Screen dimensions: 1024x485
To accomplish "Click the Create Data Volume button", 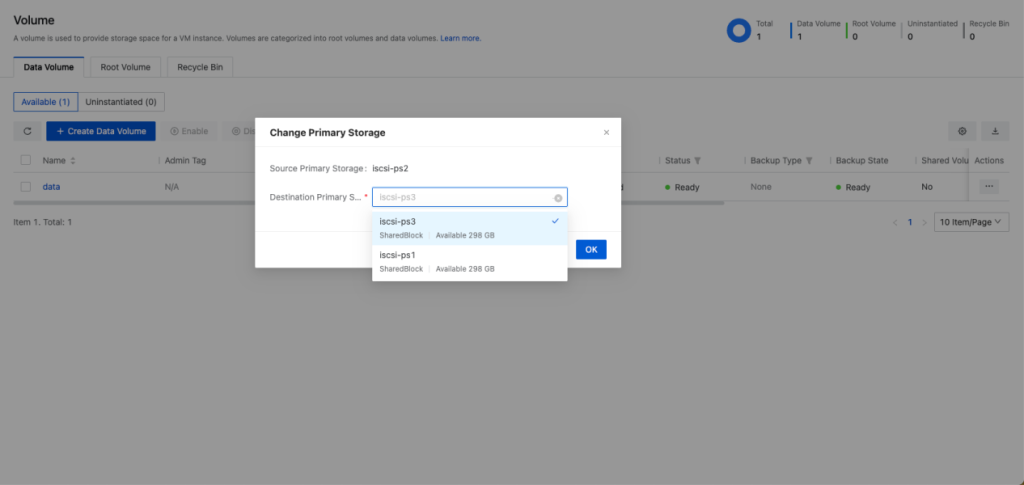I will [x=101, y=131].
